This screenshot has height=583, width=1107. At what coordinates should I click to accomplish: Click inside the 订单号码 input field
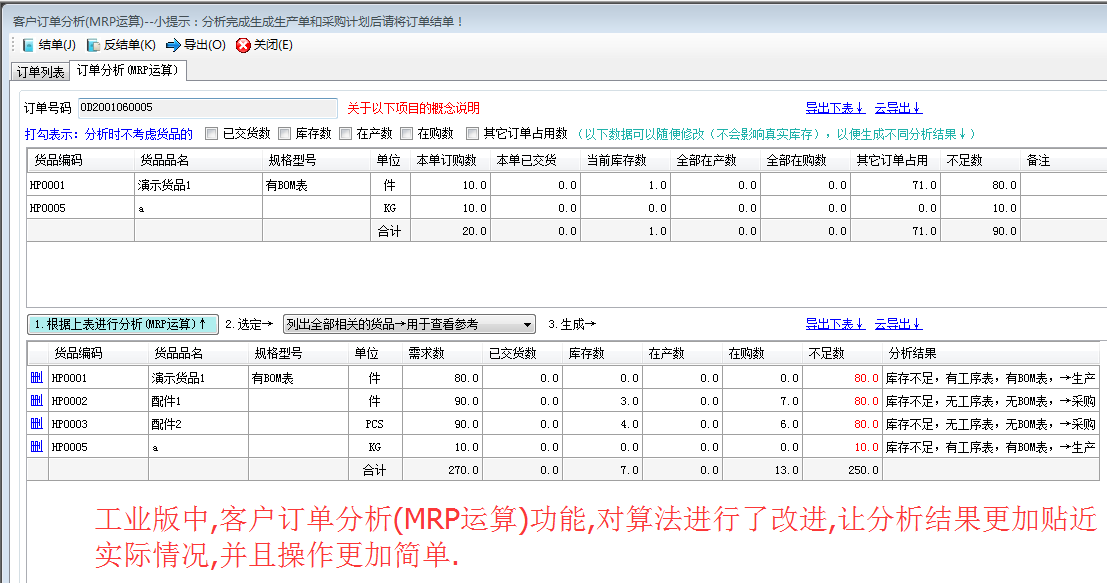[x=210, y=106]
